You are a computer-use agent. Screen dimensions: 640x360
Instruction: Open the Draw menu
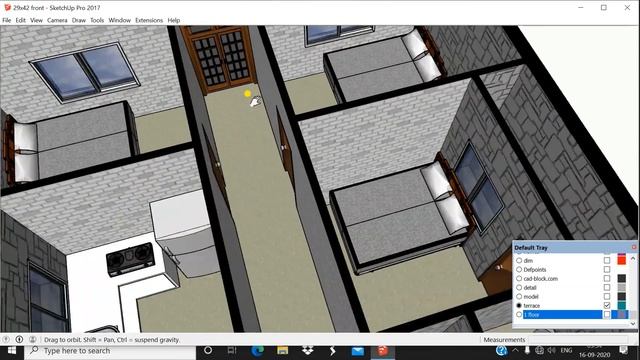click(x=79, y=20)
